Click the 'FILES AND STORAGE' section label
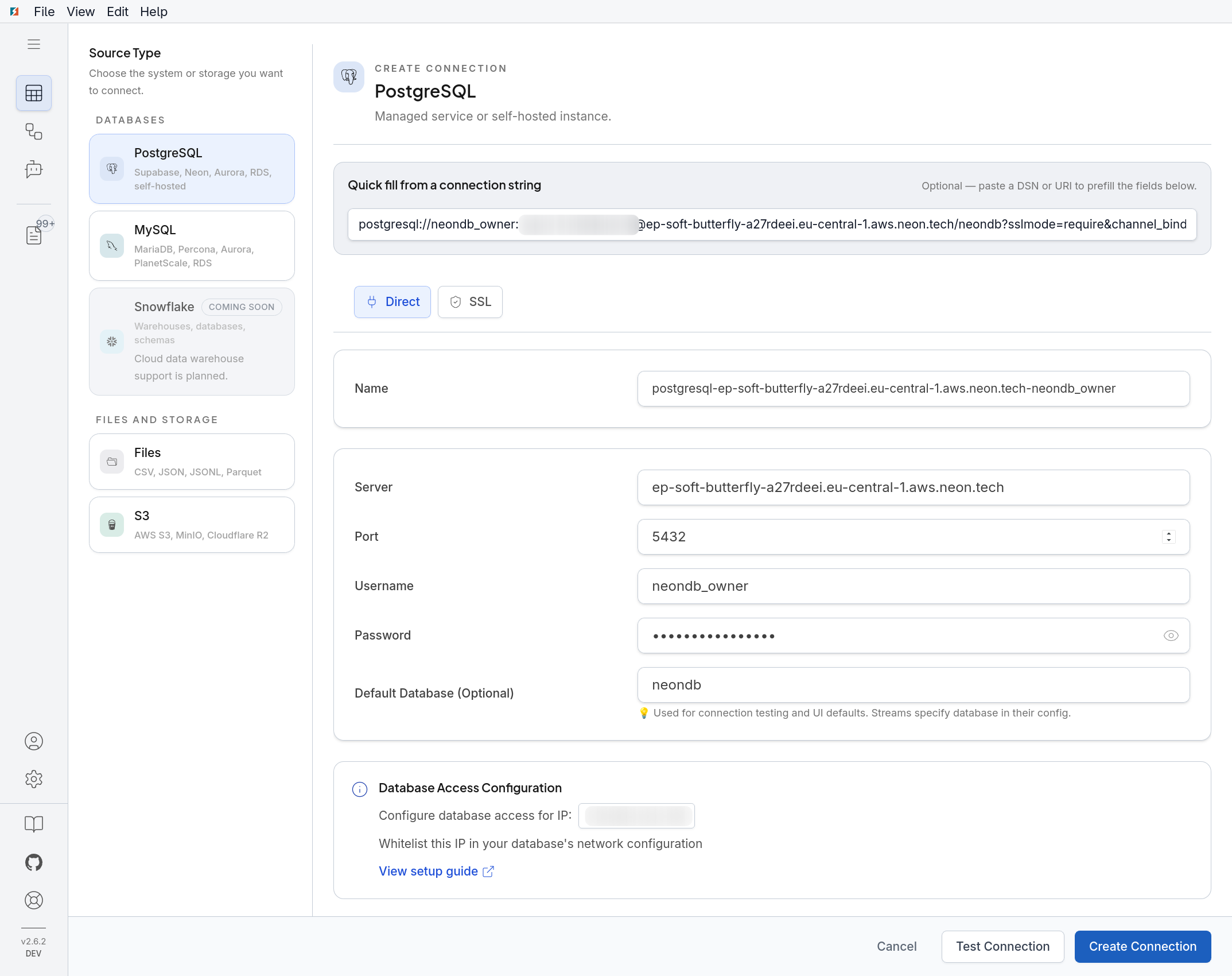1232x976 pixels. click(157, 420)
